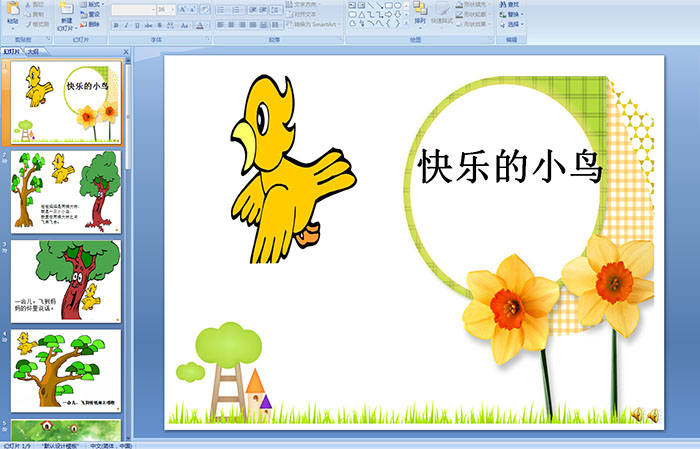
Task: Click the Find (查找) binoculars icon
Action: click(503, 4)
